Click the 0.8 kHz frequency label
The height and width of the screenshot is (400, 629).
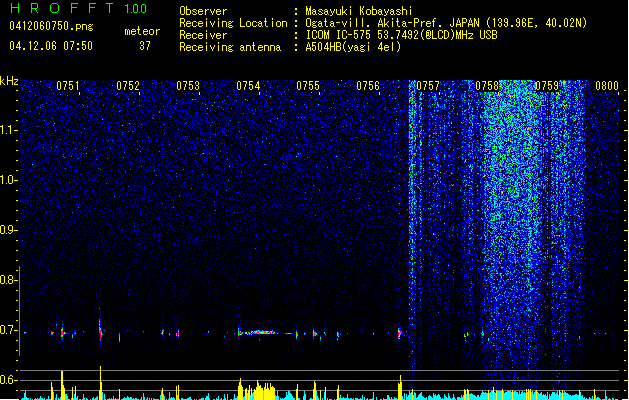click(7, 280)
